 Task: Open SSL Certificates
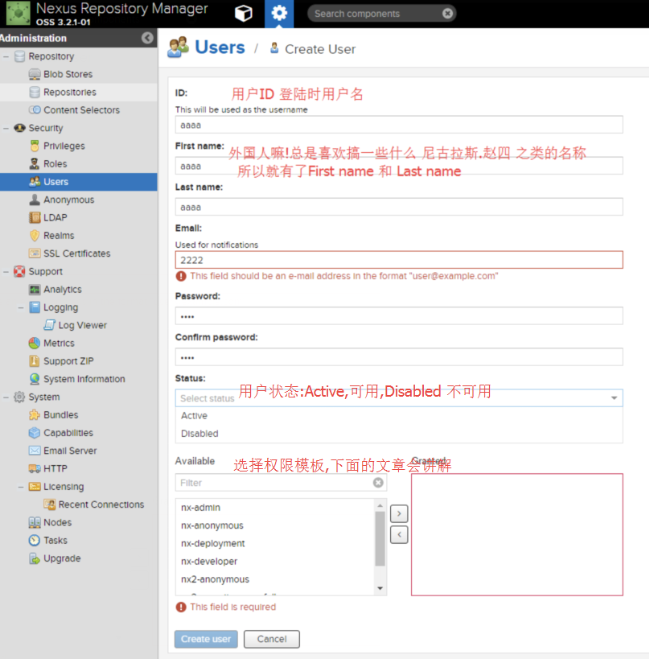(77, 253)
